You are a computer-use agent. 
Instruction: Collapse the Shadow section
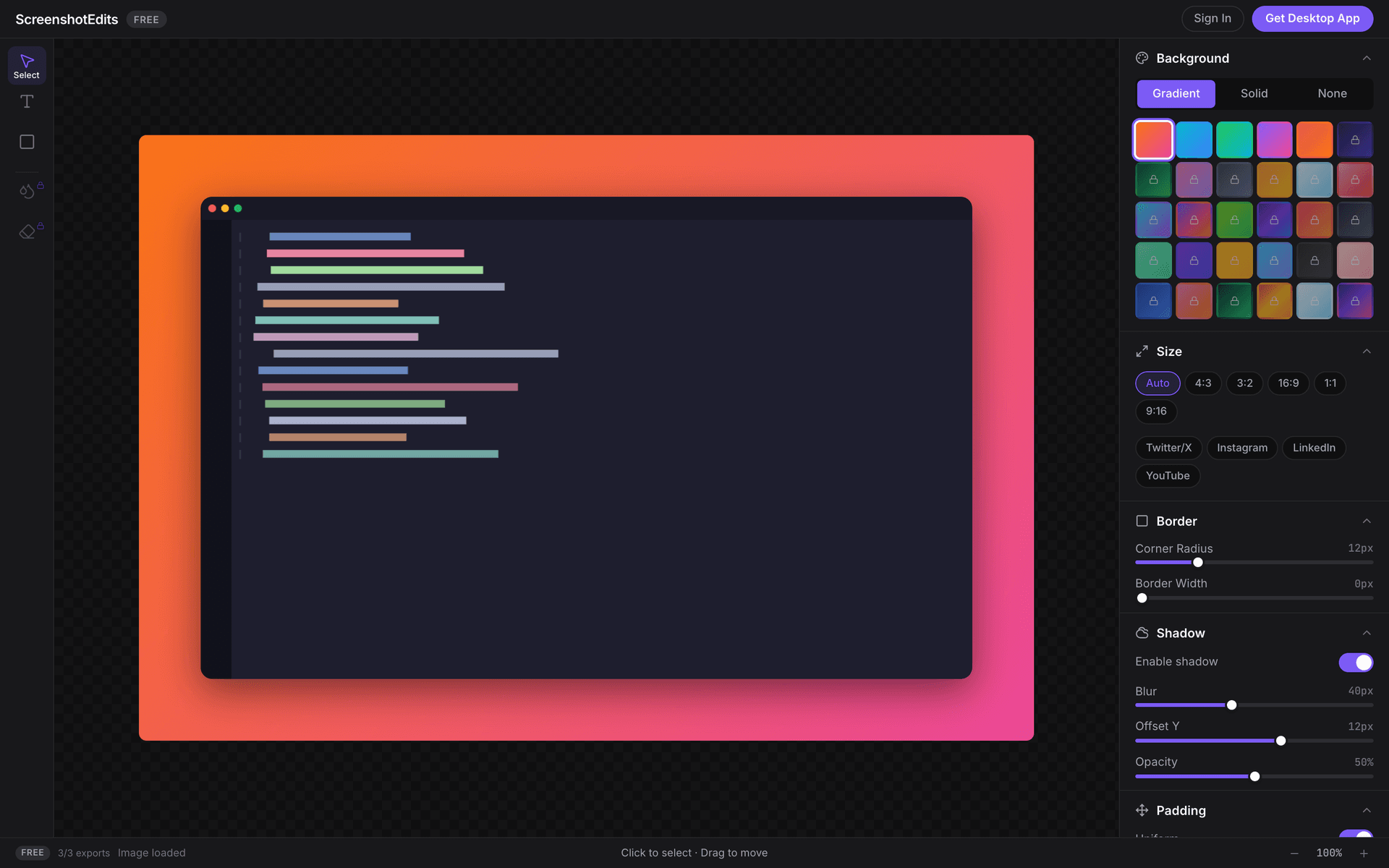(x=1367, y=632)
